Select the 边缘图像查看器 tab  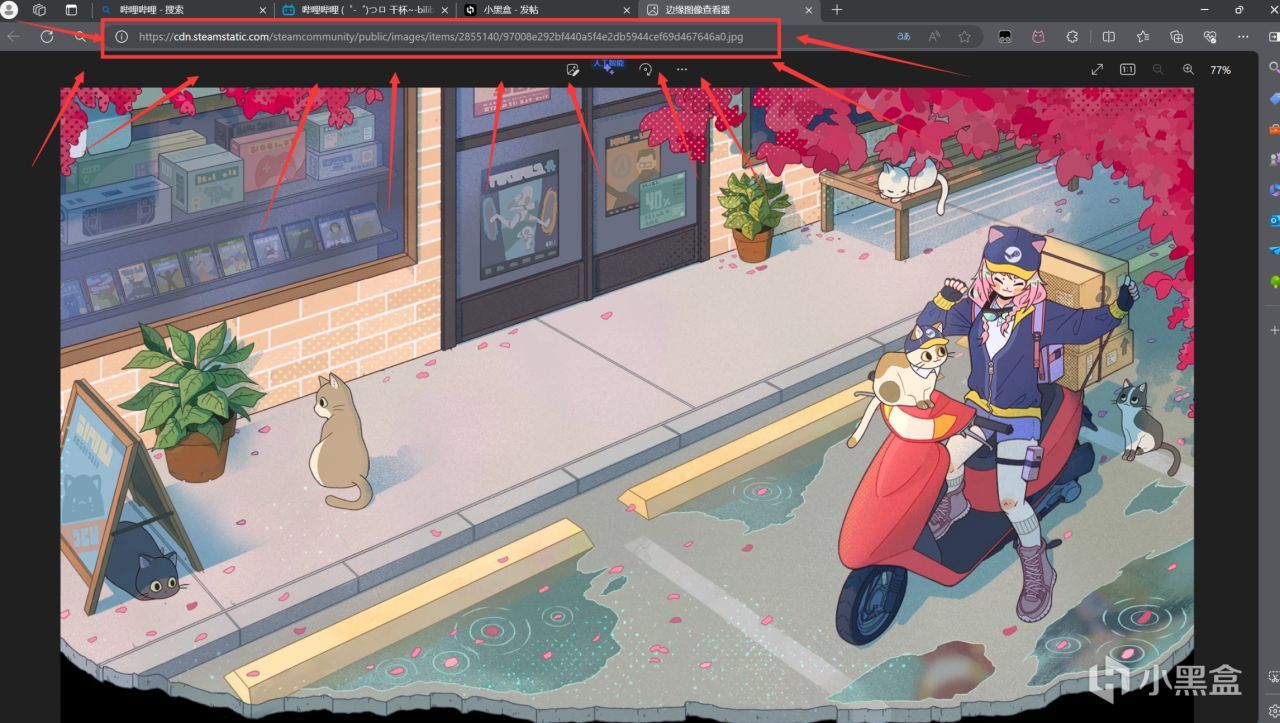[729, 10]
